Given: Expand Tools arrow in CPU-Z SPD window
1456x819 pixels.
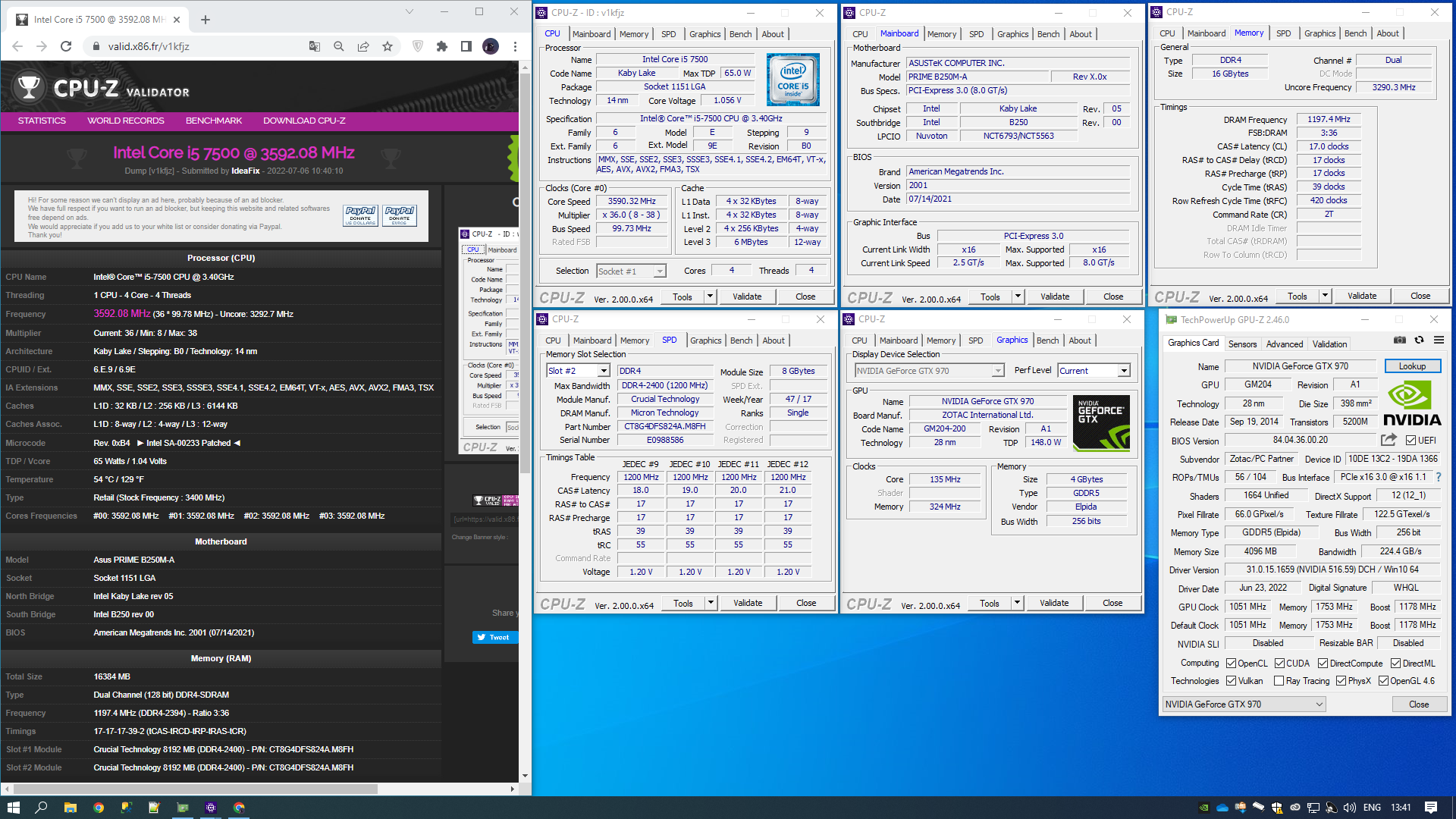Looking at the screenshot, I should tap(711, 603).
